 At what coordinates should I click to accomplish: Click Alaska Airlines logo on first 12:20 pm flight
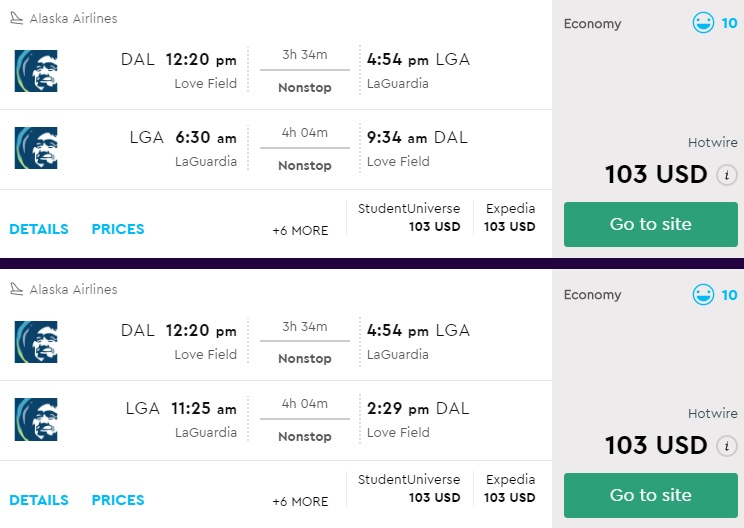pos(36,71)
